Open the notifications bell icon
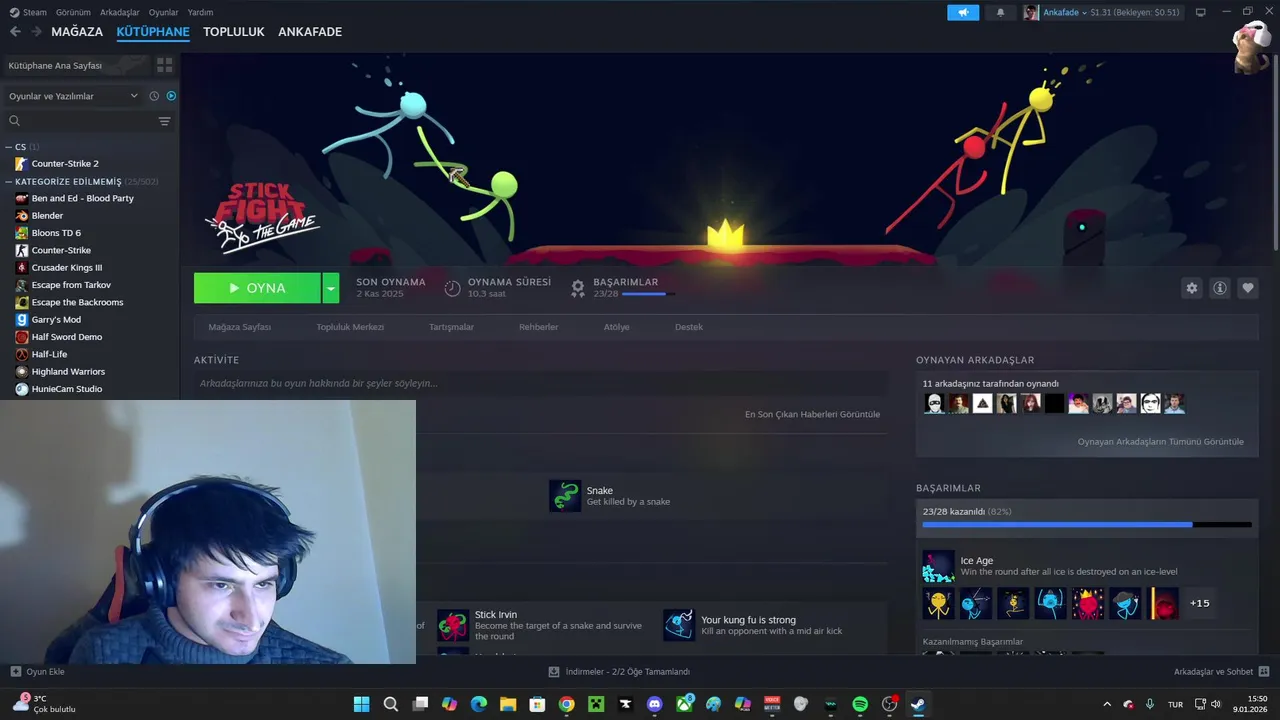This screenshot has height=720, width=1280. (x=1000, y=12)
